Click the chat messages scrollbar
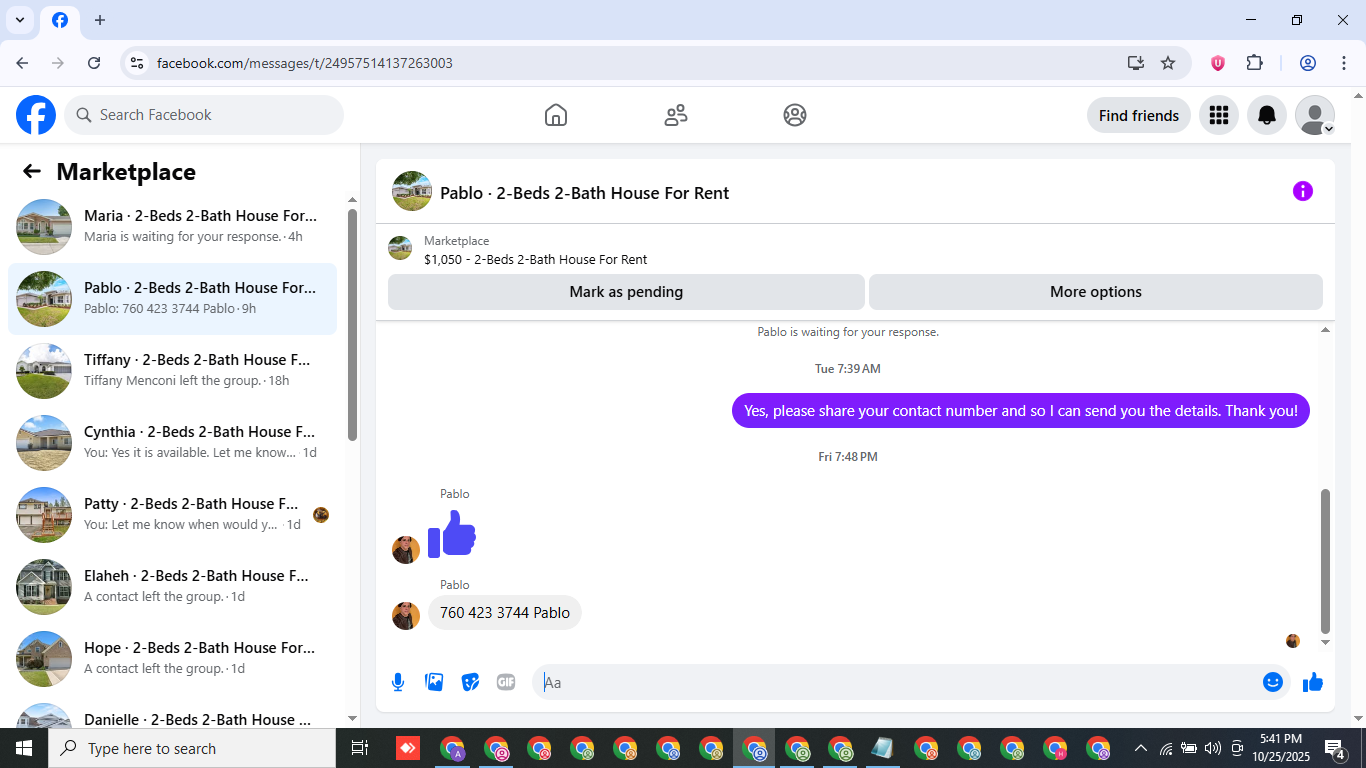 (x=1326, y=560)
